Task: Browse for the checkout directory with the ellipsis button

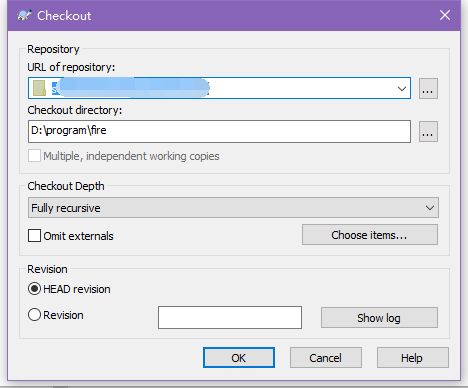Action: (428, 132)
